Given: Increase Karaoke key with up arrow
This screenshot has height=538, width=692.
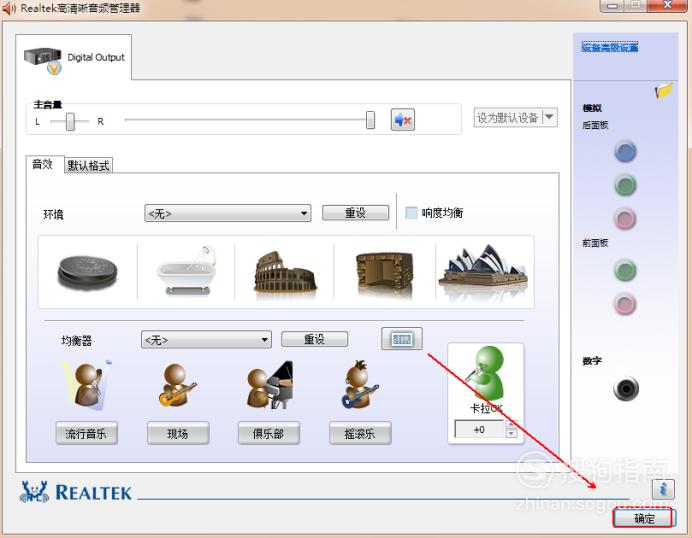Looking at the screenshot, I should click(511, 424).
